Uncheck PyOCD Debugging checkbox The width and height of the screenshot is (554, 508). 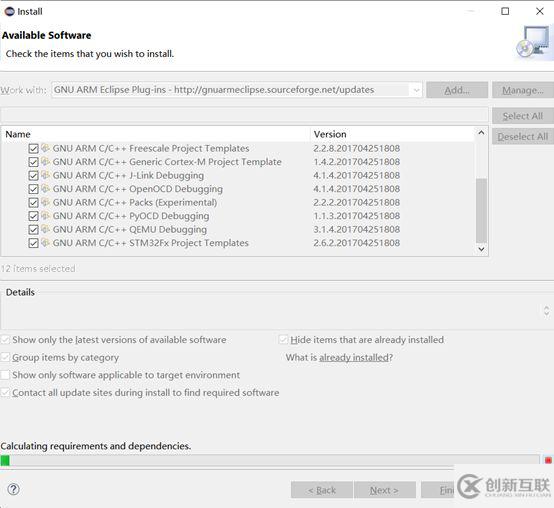(33, 216)
